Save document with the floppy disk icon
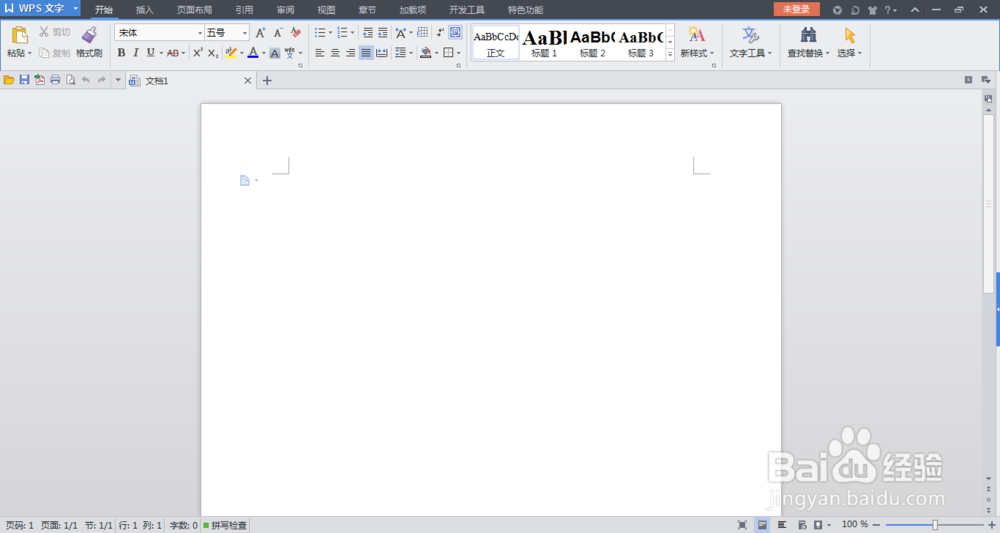1000x533 pixels. pyautogui.click(x=24, y=80)
